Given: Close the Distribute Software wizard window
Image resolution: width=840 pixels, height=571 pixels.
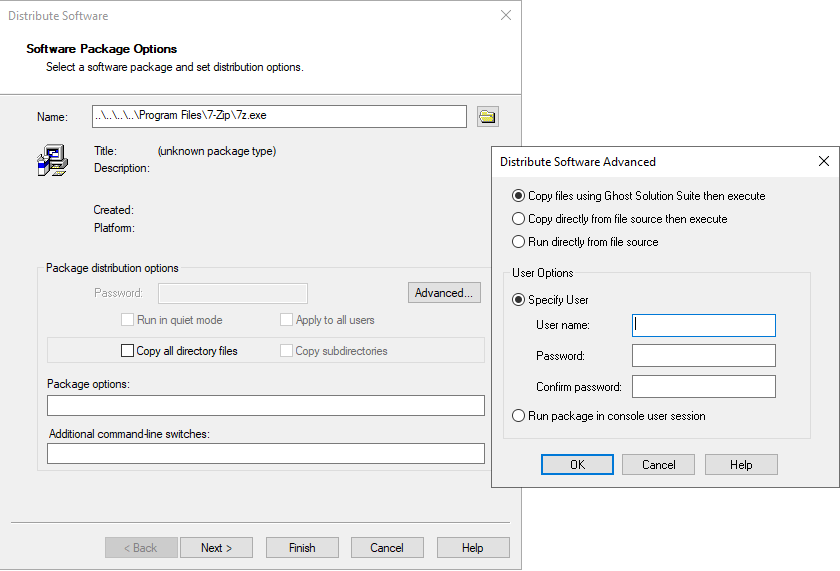Looking at the screenshot, I should click(x=506, y=16).
